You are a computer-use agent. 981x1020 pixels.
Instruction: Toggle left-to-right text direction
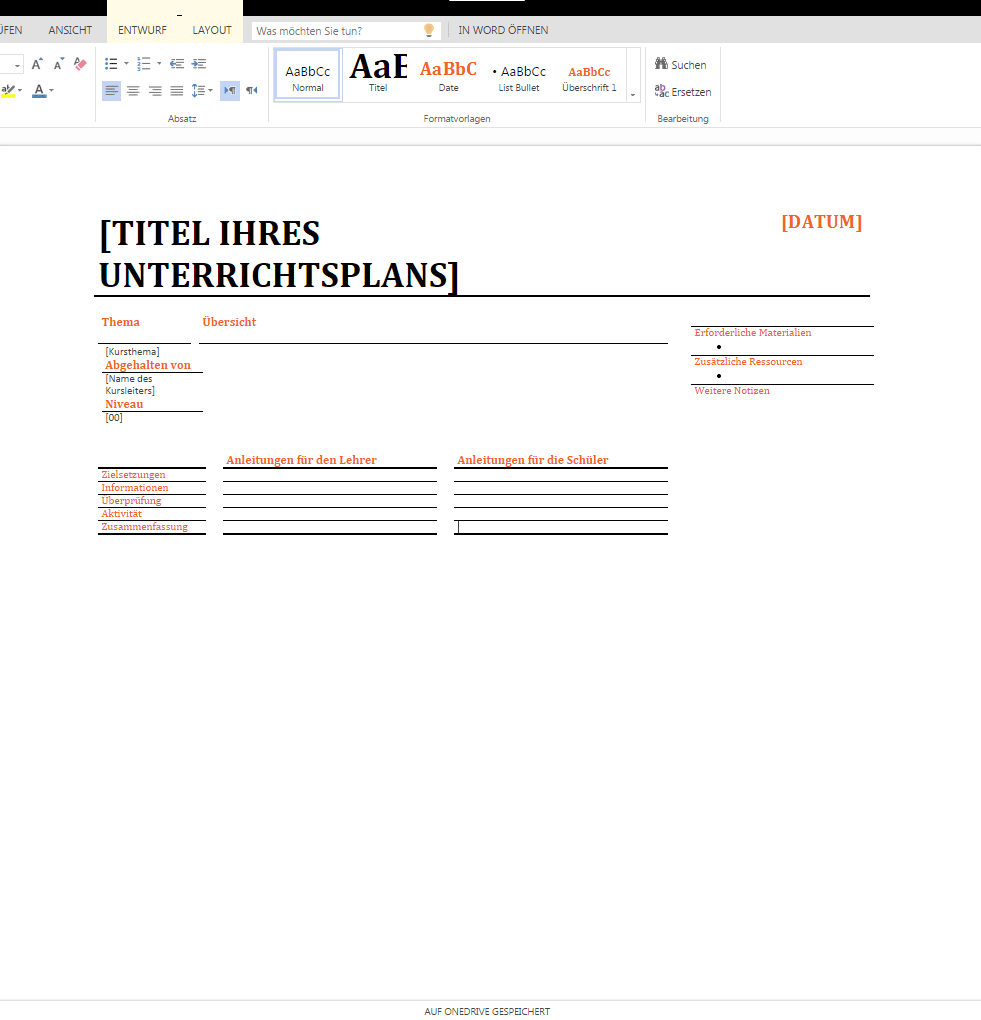(230, 90)
